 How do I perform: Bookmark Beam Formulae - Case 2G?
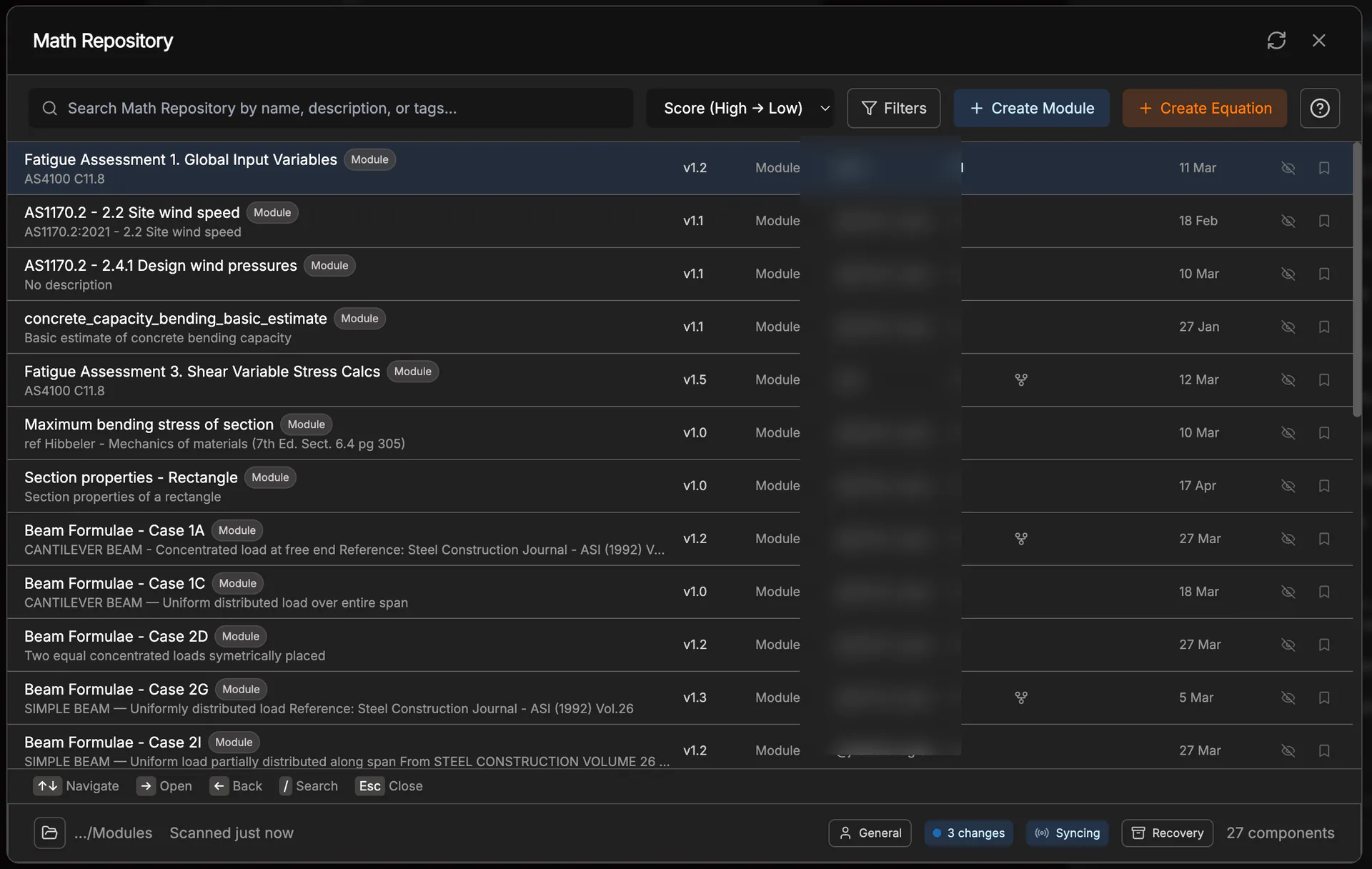tap(1324, 697)
